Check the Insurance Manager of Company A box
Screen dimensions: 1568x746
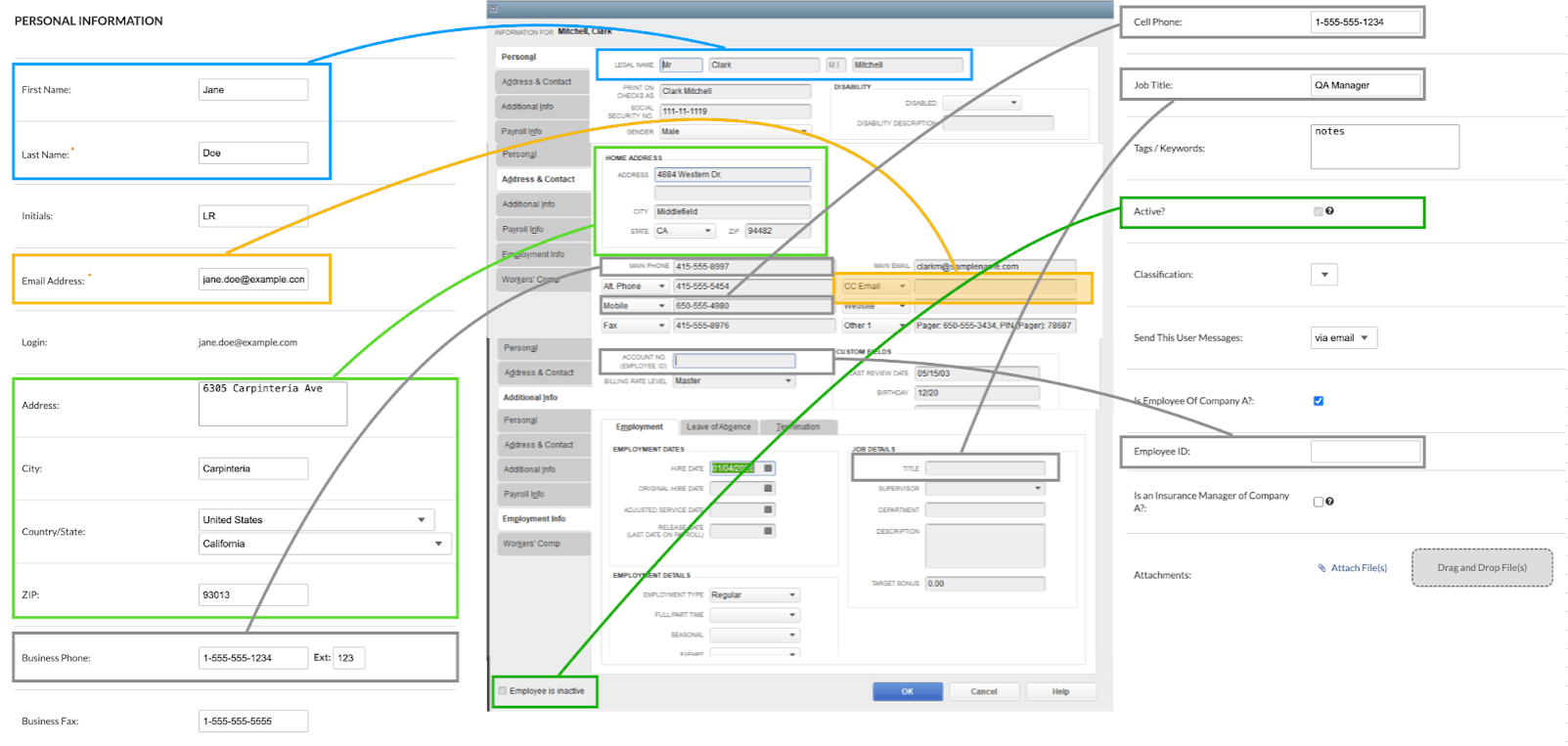point(1319,502)
